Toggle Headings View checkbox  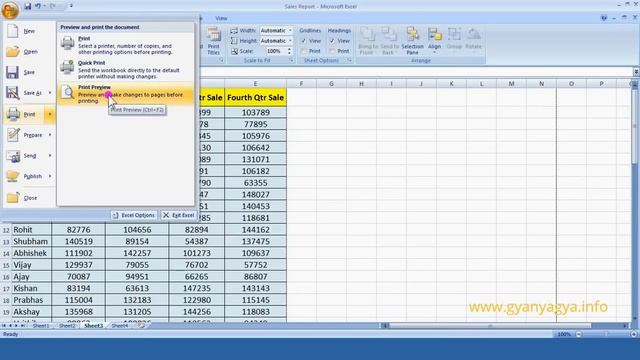pyautogui.click(x=332, y=41)
